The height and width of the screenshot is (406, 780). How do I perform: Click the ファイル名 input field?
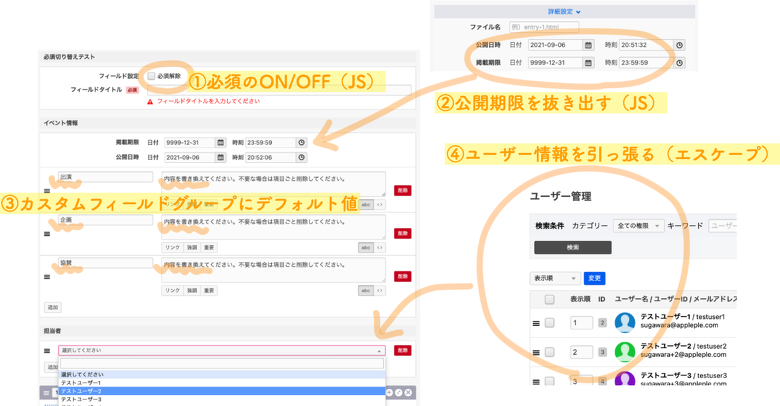[x=545, y=27]
